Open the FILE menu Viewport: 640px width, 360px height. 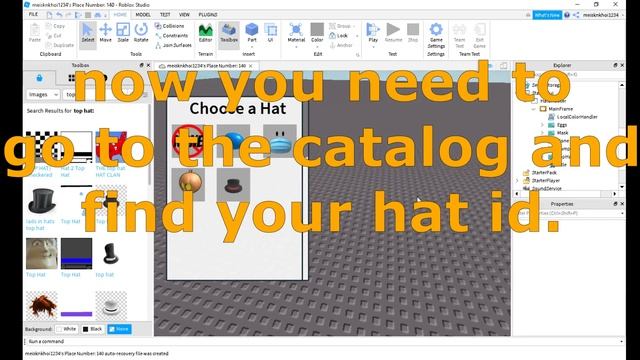(33, 14)
